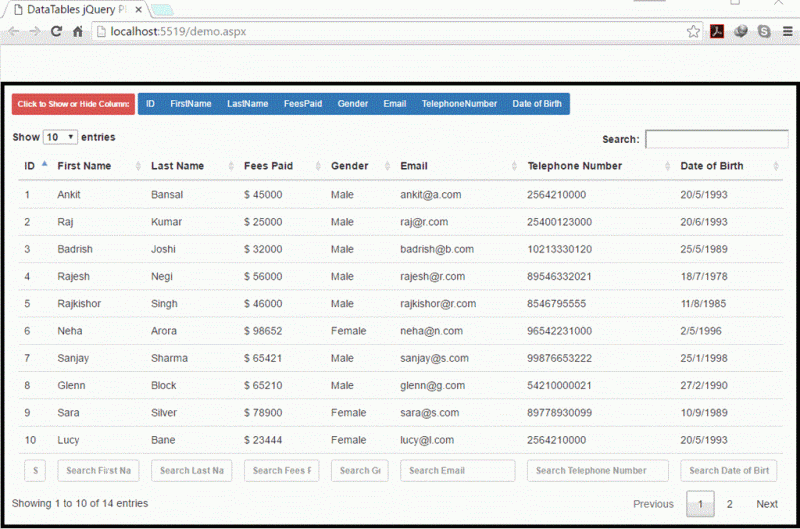Viewport: 800px width, 529px height.
Task: Focus Search First Name filter
Action: click(98, 471)
